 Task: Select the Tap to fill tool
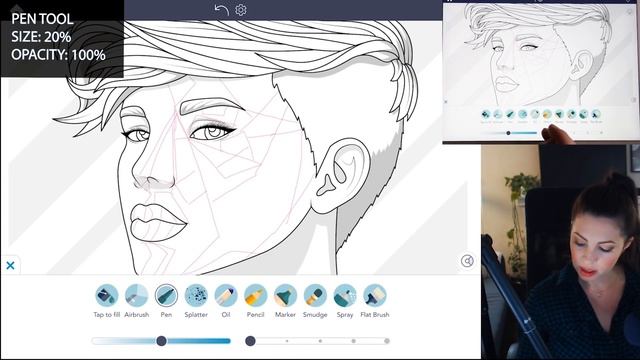coord(107,296)
